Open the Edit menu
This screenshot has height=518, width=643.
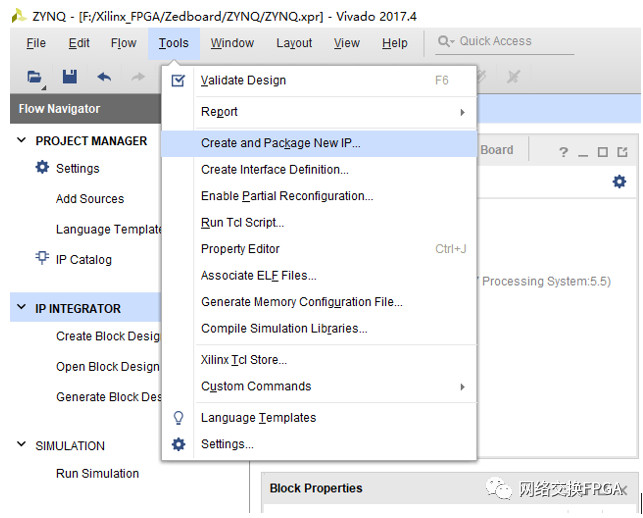79,43
